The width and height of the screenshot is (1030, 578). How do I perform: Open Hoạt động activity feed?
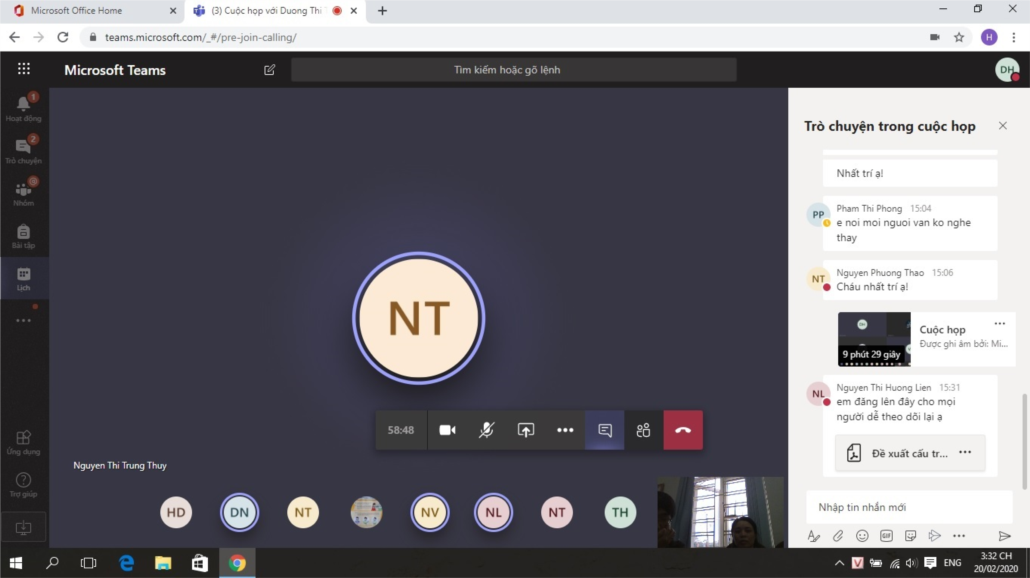pos(24,108)
